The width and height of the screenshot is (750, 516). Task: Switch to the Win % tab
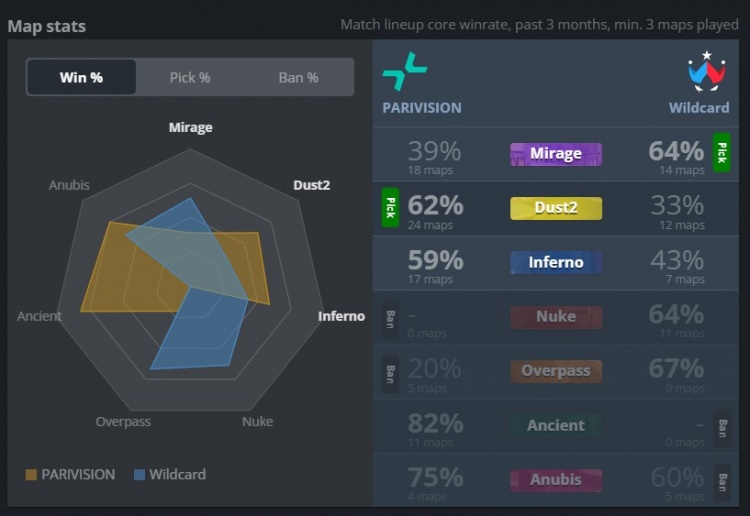(x=81, y=77)
